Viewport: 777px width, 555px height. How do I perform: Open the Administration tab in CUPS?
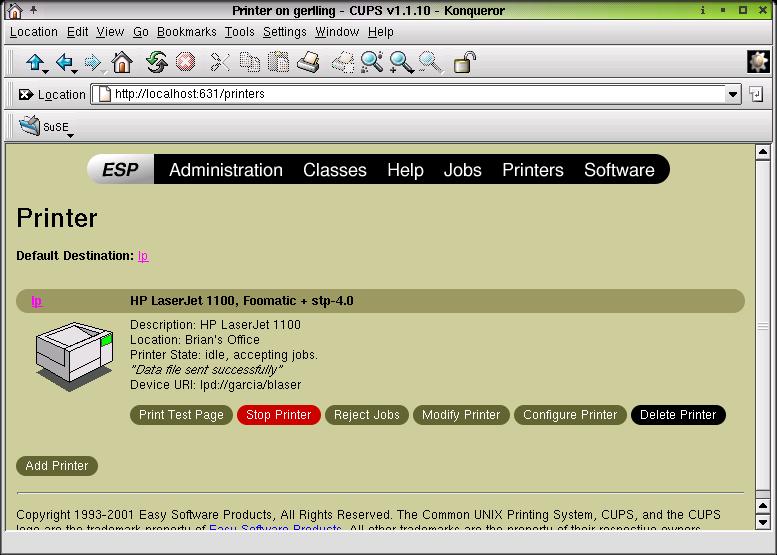pos(226,170)
